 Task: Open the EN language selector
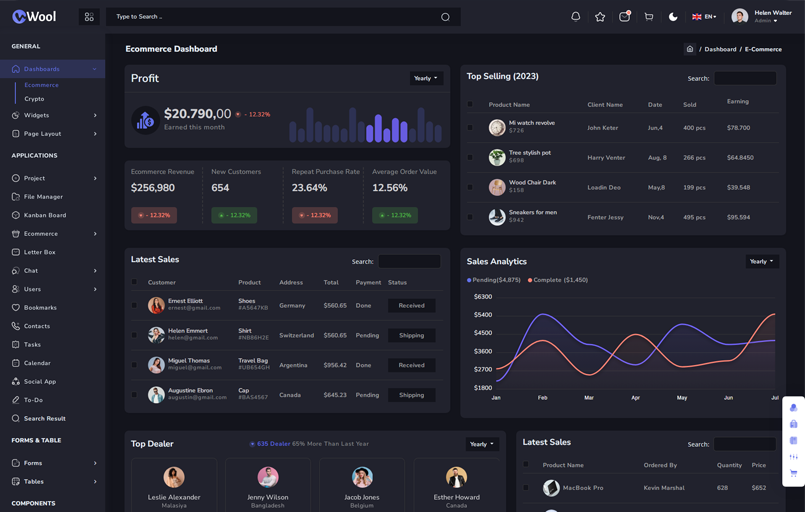pyautogui.click(x=704, y=17)
